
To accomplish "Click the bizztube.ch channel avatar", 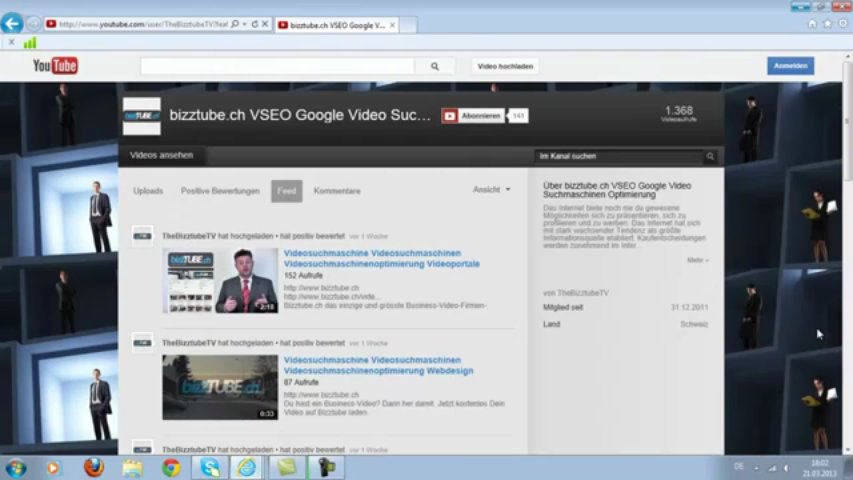I will [x=141, y=116].
